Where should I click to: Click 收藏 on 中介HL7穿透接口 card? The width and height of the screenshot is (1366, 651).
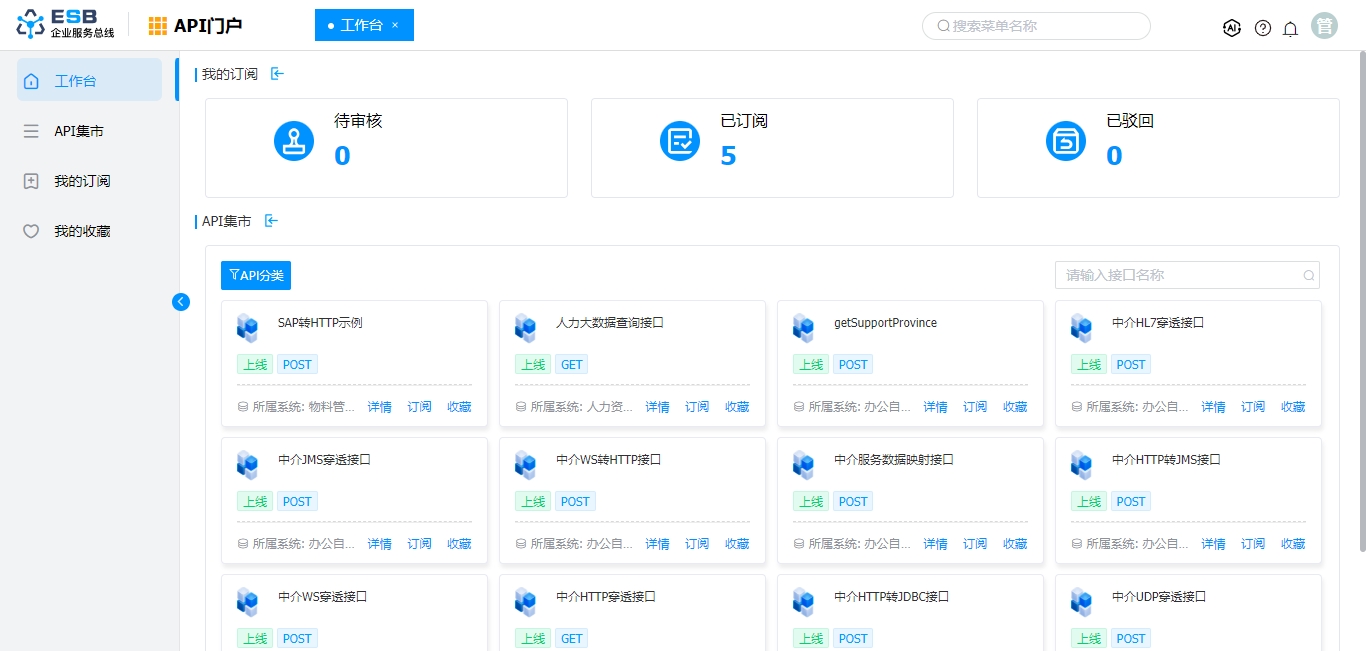[x=1293, y=407]
